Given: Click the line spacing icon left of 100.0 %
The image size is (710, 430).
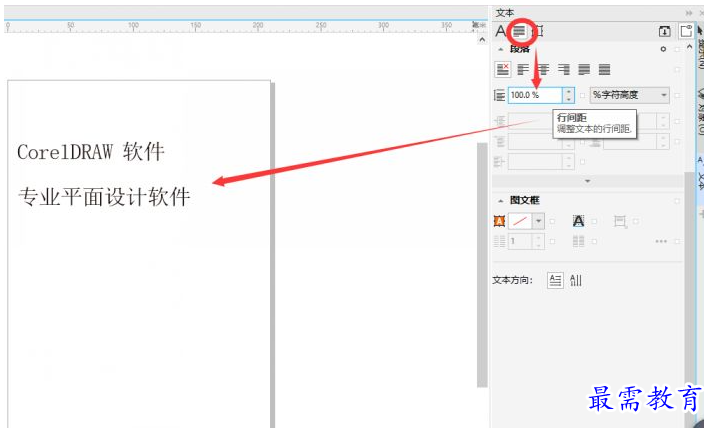Looking at the screenshot, I should point(499,95).
